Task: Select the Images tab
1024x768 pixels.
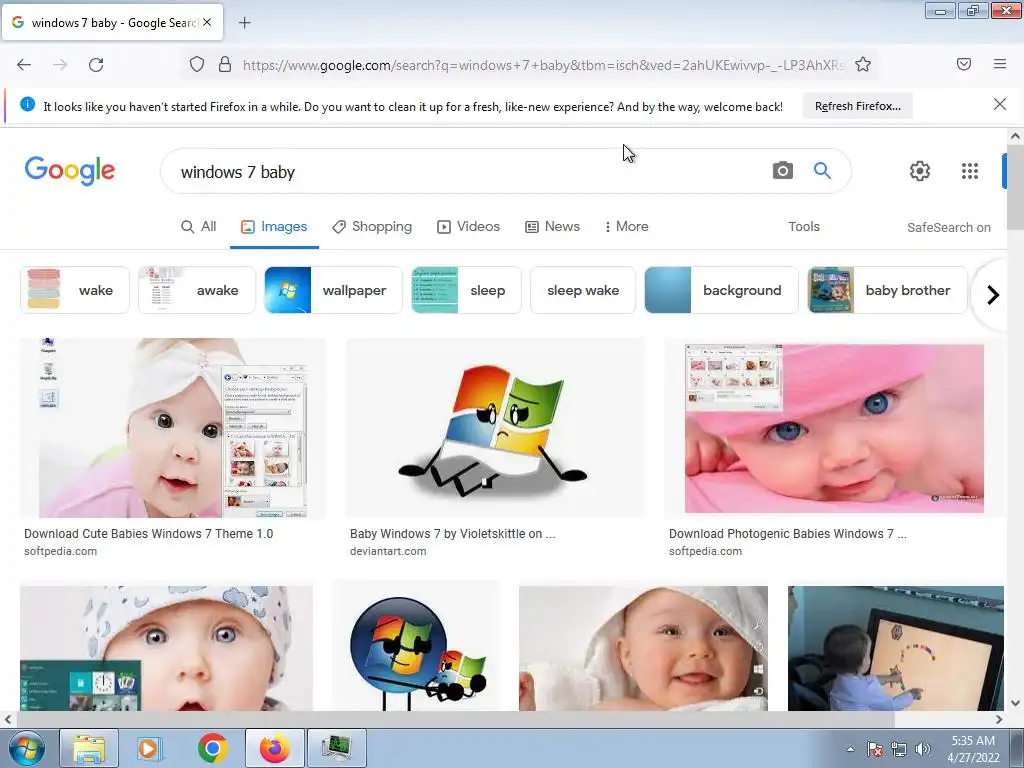Action: click(274, 227)
